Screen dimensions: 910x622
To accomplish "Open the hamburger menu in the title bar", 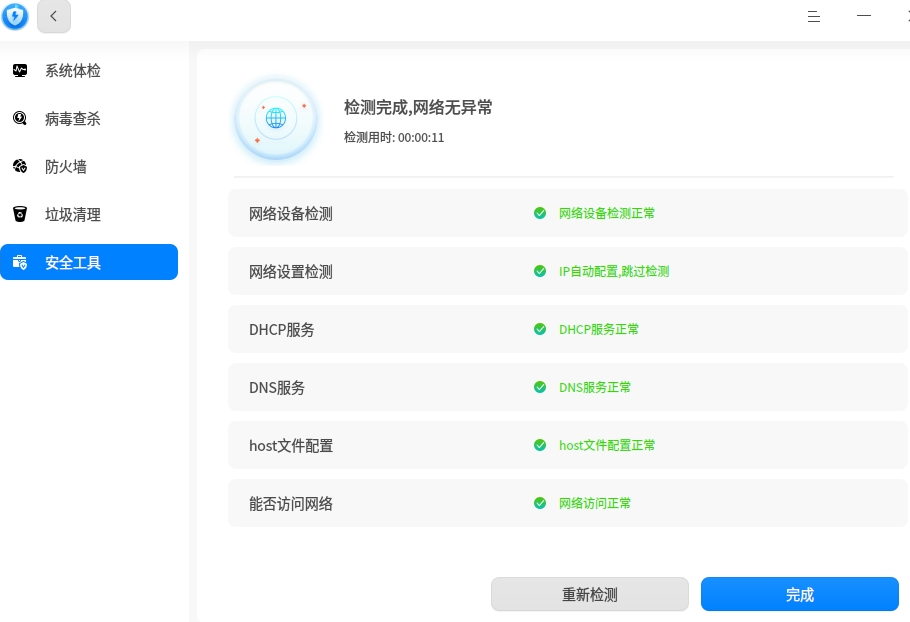I will pos(814,16).
